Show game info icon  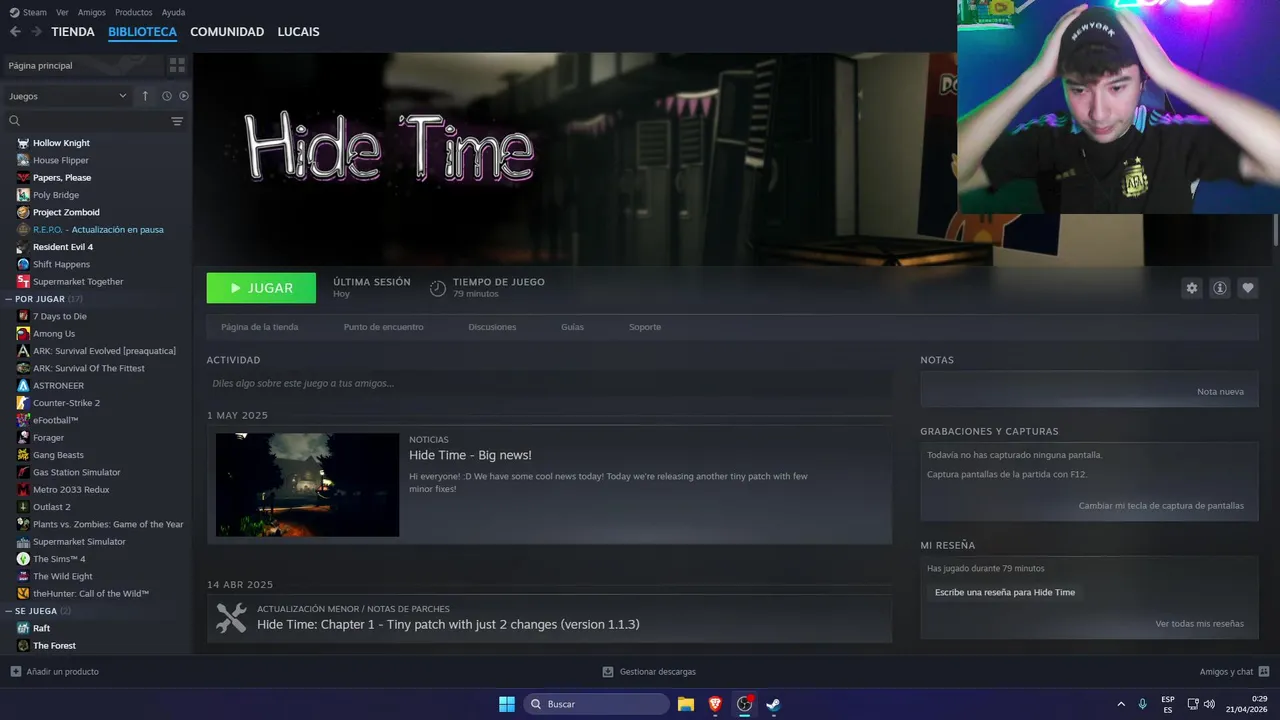[1219, 288]
